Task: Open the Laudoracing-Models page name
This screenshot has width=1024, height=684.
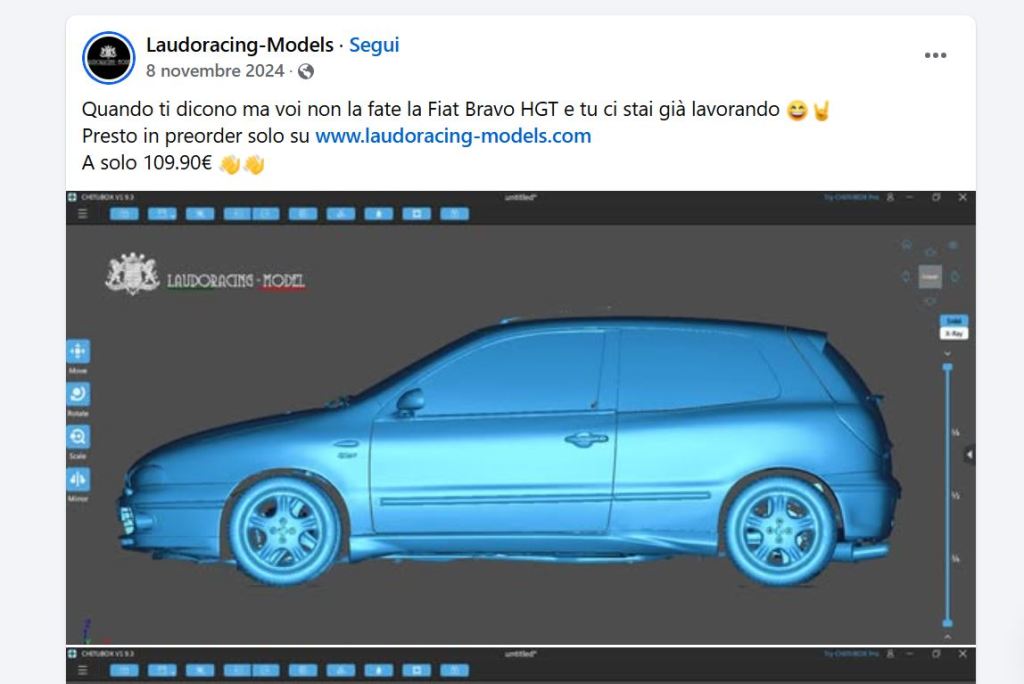Action: pos(240,44)
